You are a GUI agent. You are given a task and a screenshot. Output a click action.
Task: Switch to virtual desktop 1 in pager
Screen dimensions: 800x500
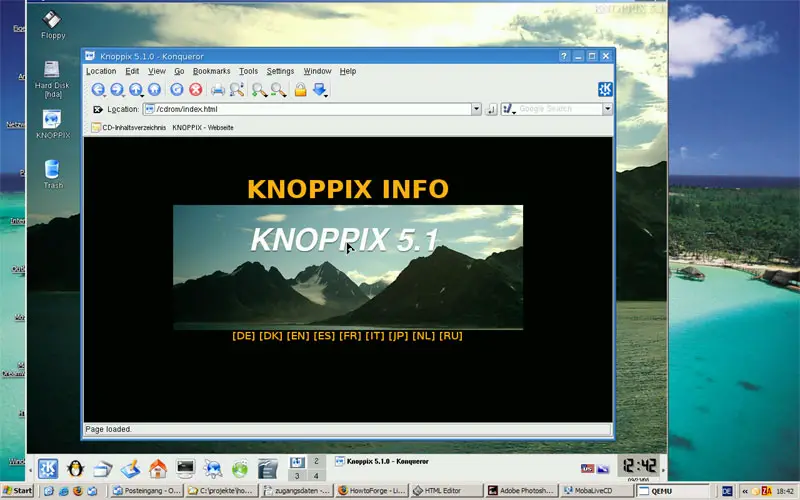click(297, 462)
